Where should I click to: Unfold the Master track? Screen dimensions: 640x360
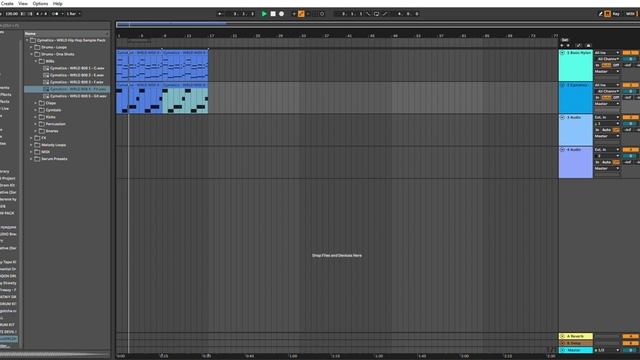(562, 350)
